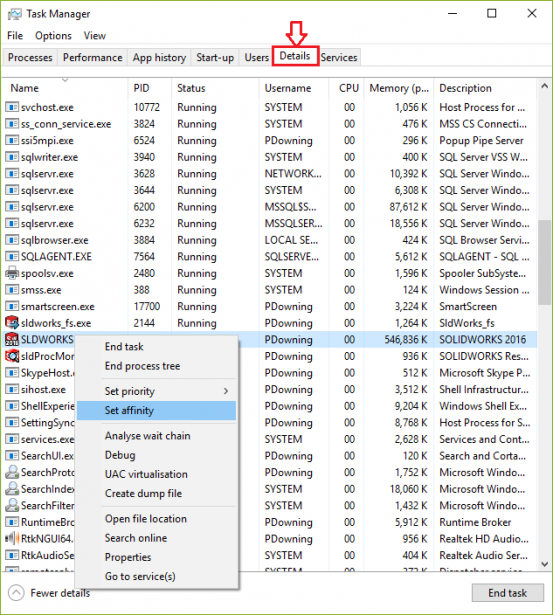The image size is (553, 615).
Task: Click the RtkAudioService process icon
Action: coord(12,555)
